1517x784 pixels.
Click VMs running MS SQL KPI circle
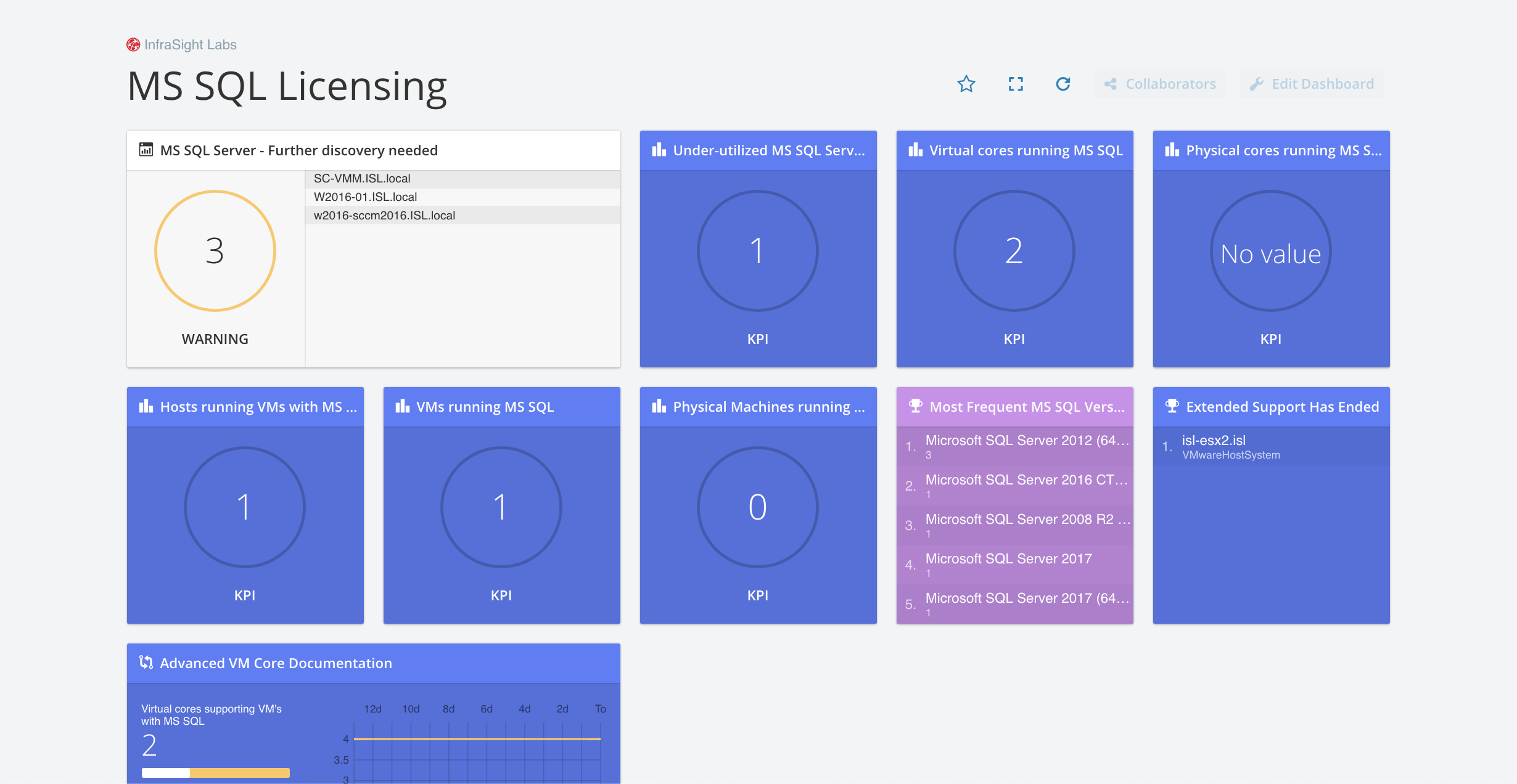(501, 507)
